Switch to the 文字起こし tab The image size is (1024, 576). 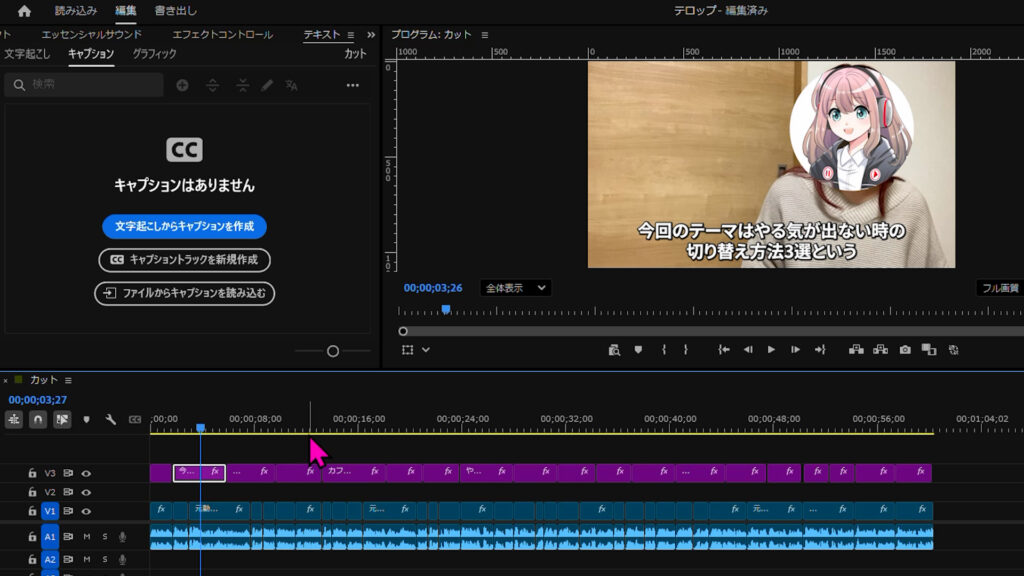pos(27,54)
